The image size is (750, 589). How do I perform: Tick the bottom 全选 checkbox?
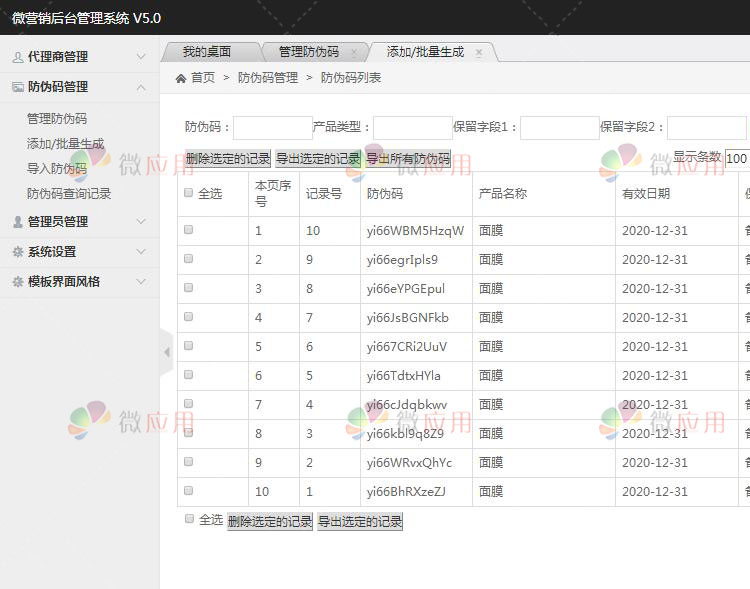pos(189,519)
